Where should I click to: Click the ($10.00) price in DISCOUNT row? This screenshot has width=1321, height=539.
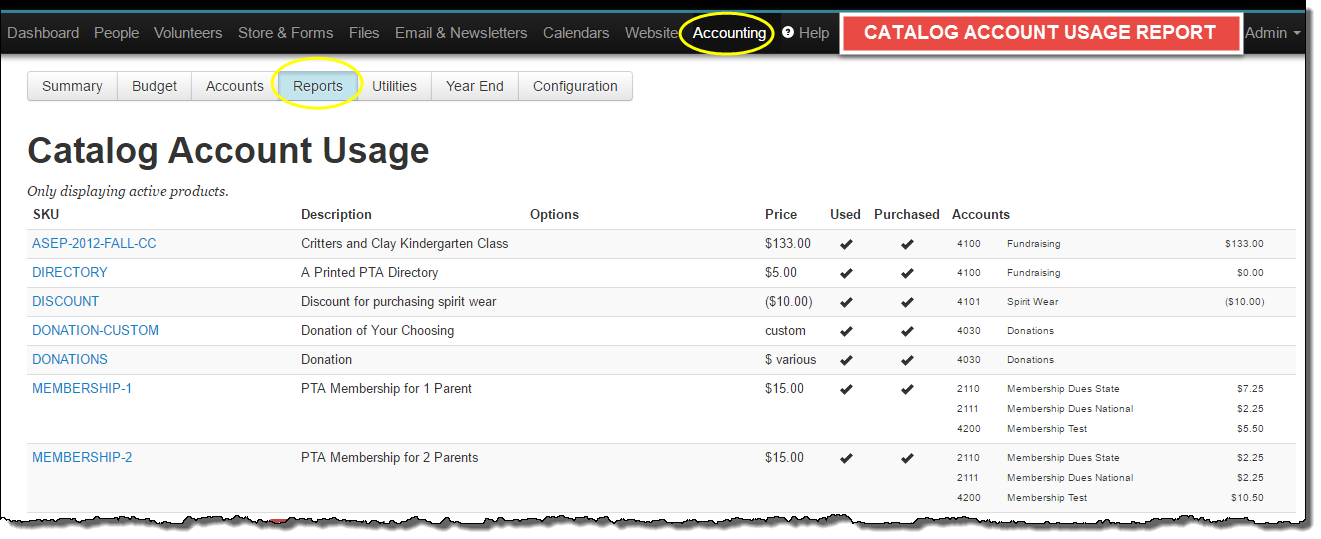(789, 301)
